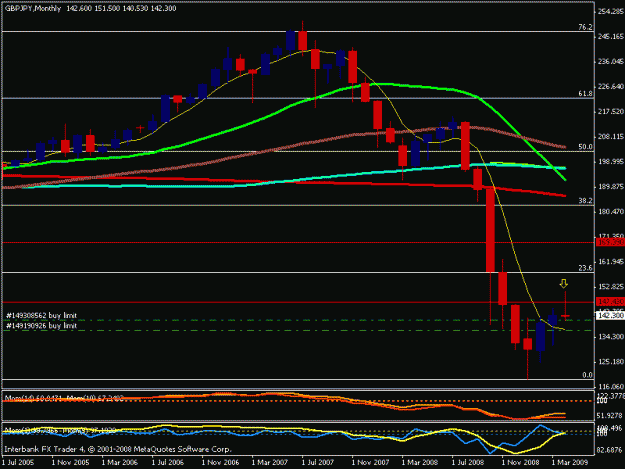The width and height of the screenshot is (625, 469).
Task: Select the 50.0 Fibonacci level label
Action: click(x=585, y=147)
